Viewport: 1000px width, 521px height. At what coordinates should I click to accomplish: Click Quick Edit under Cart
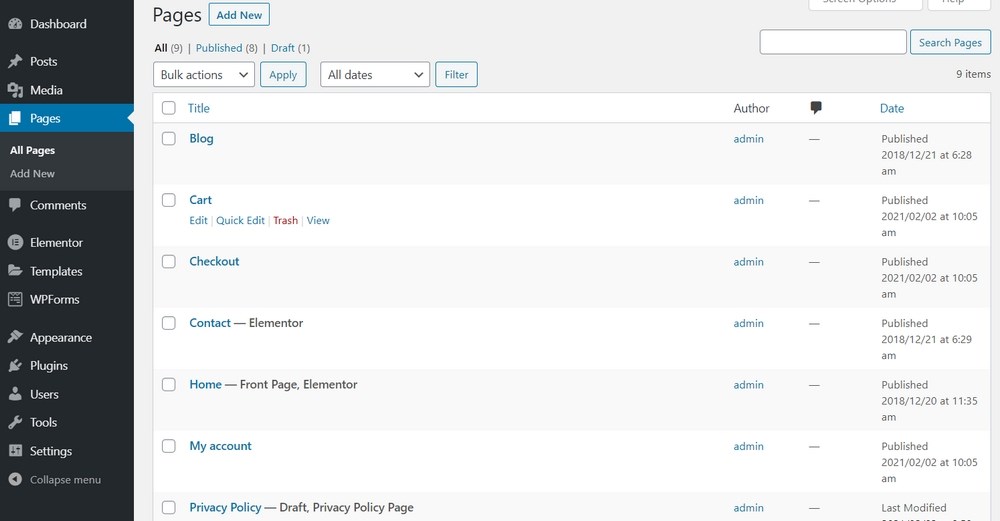coord(240,220)
